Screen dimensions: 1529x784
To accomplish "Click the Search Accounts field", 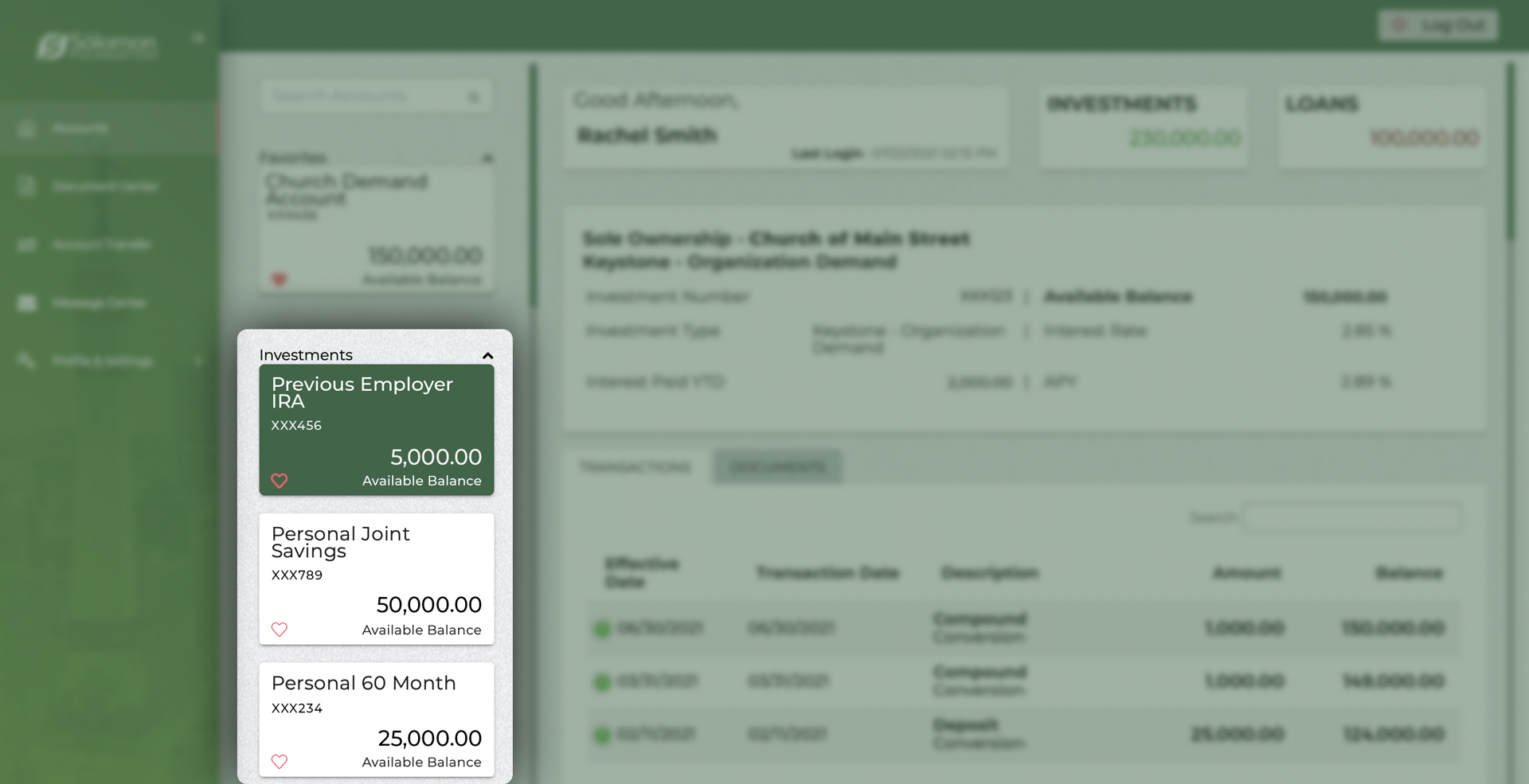I will [376, 96].
